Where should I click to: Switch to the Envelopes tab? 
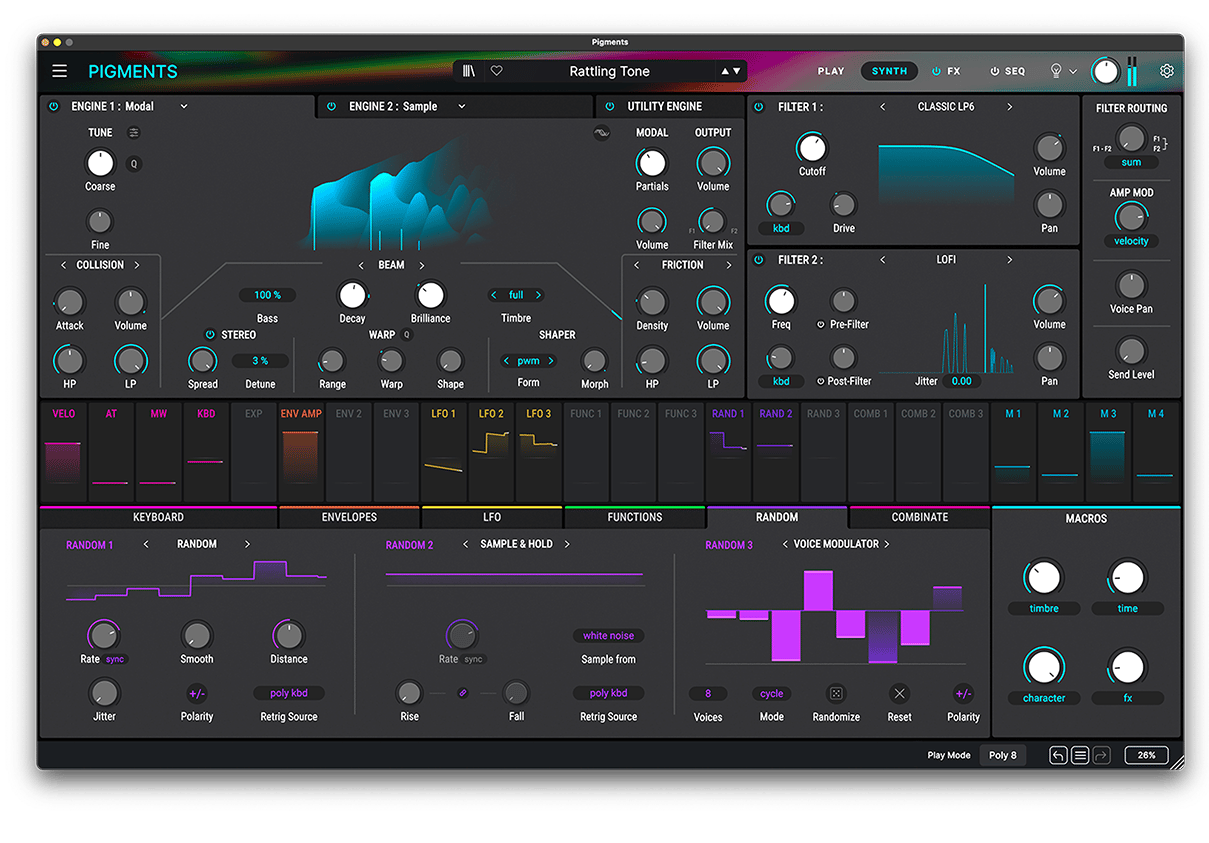(x=349, y=517)
